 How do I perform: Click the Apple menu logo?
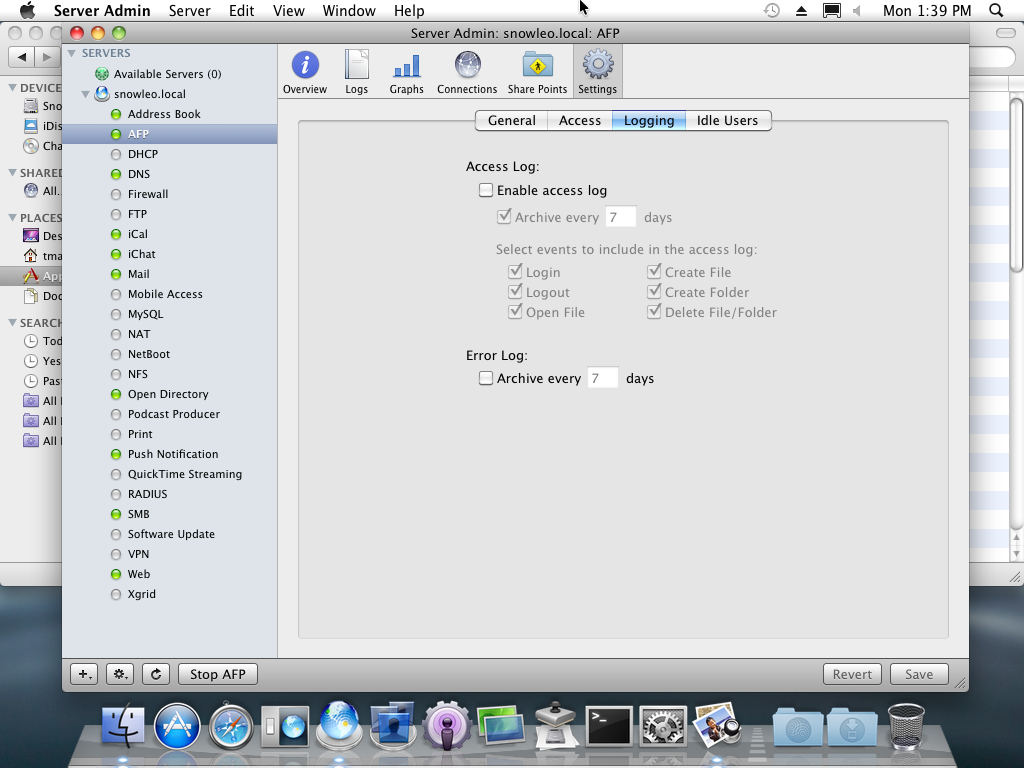point(27,10)
